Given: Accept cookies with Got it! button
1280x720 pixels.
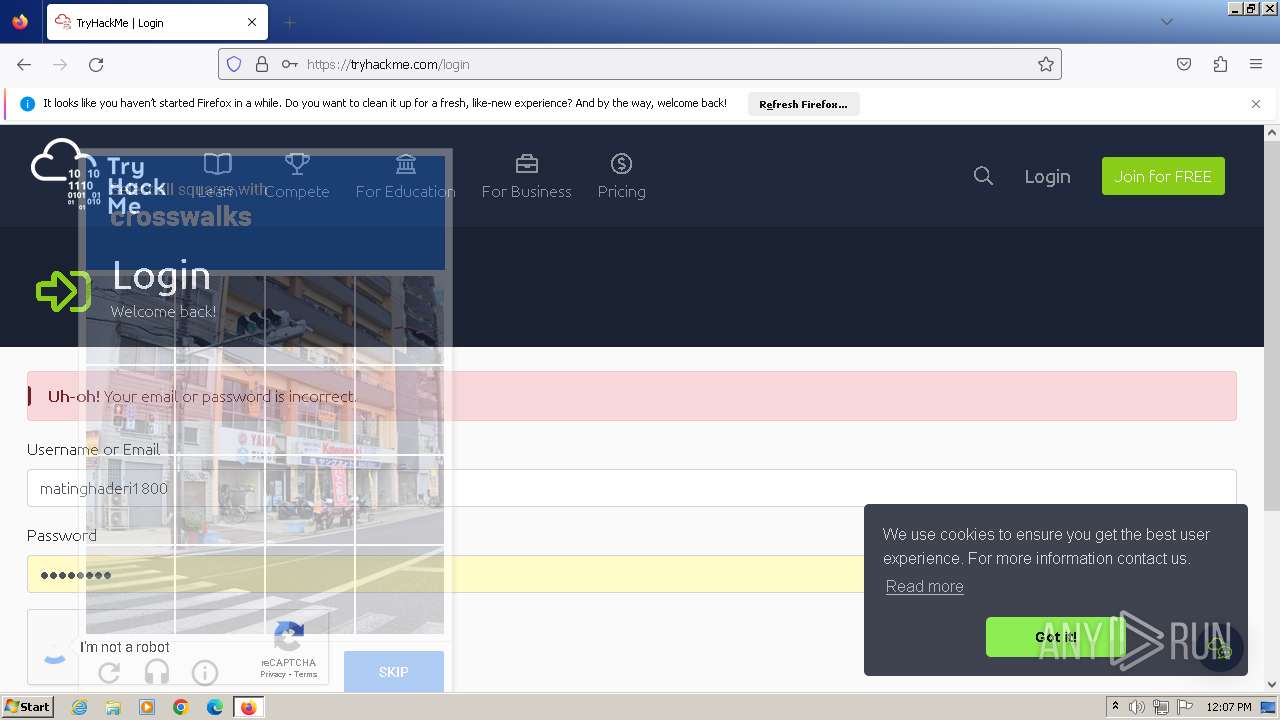Looking at the screenshot, I should [x=1056, y=637].
